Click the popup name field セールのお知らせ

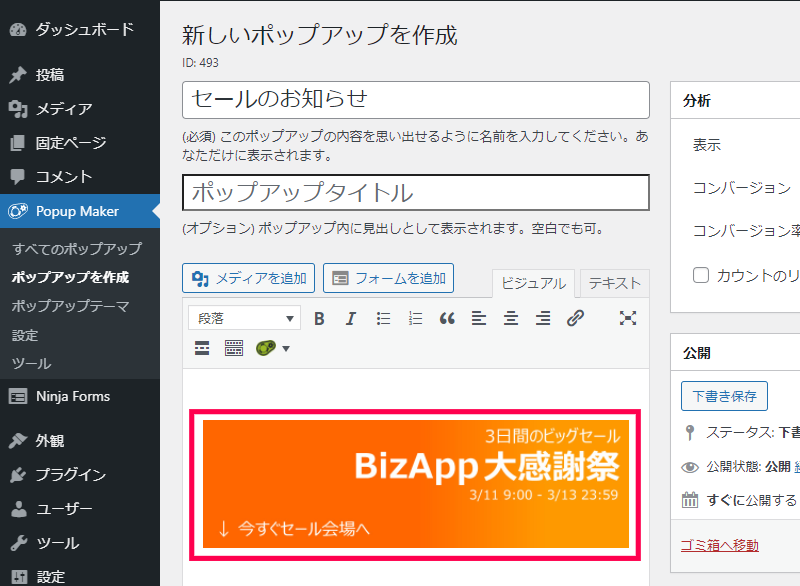tap(416, 100)
